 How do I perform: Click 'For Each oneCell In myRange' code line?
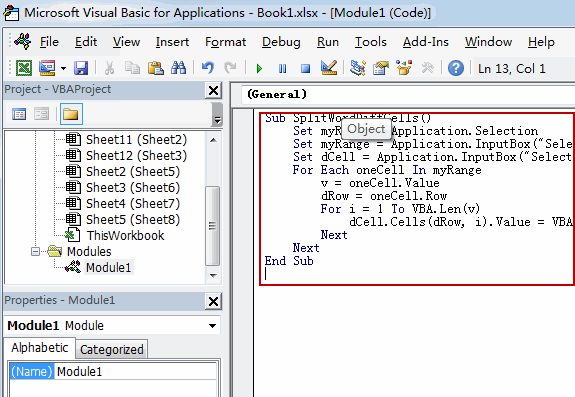(x=387, y=170)
